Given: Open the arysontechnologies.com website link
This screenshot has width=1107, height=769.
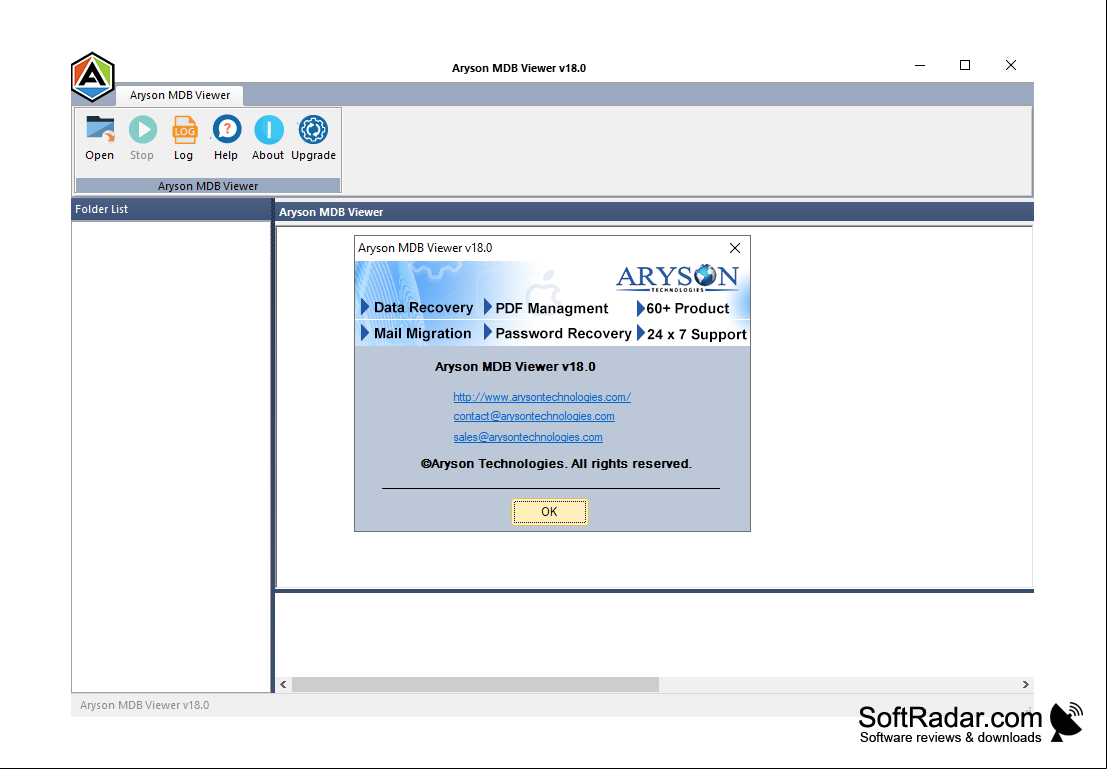Looking at the screenshot, I should [542, 397].
